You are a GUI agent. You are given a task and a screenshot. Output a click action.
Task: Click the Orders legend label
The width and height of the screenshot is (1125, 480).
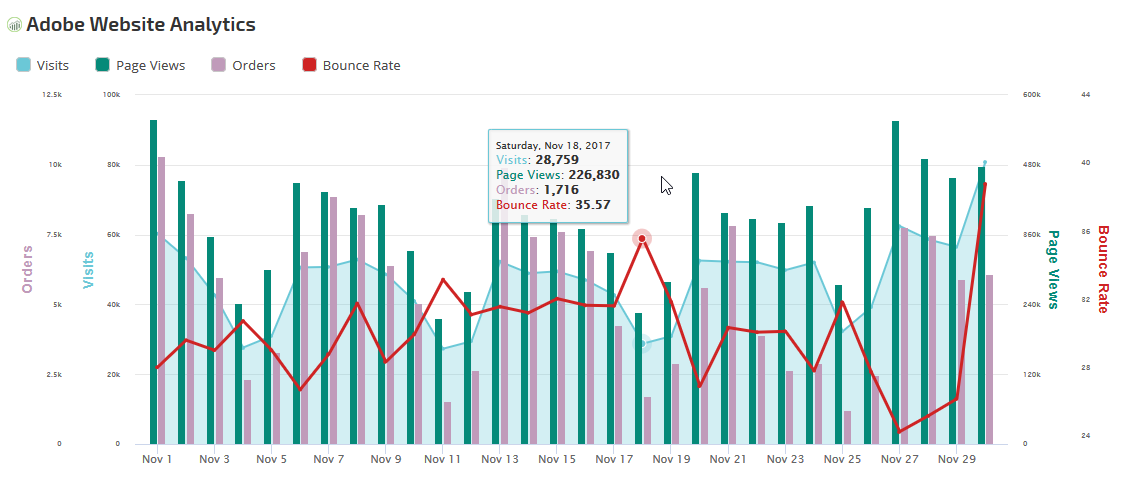tap(253, 65)
